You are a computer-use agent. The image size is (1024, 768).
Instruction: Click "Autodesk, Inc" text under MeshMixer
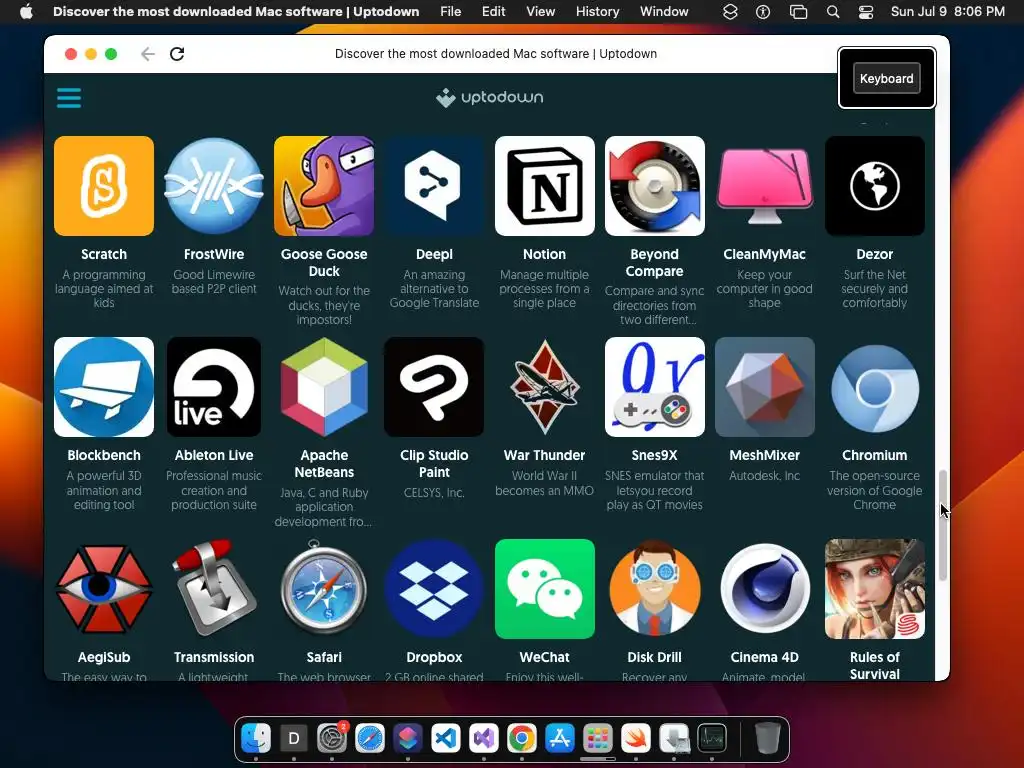click(765, 475)
